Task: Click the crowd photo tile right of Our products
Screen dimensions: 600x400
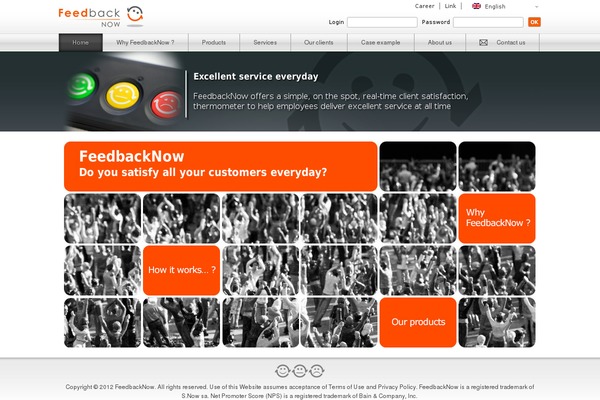Action: coord(497,322)
